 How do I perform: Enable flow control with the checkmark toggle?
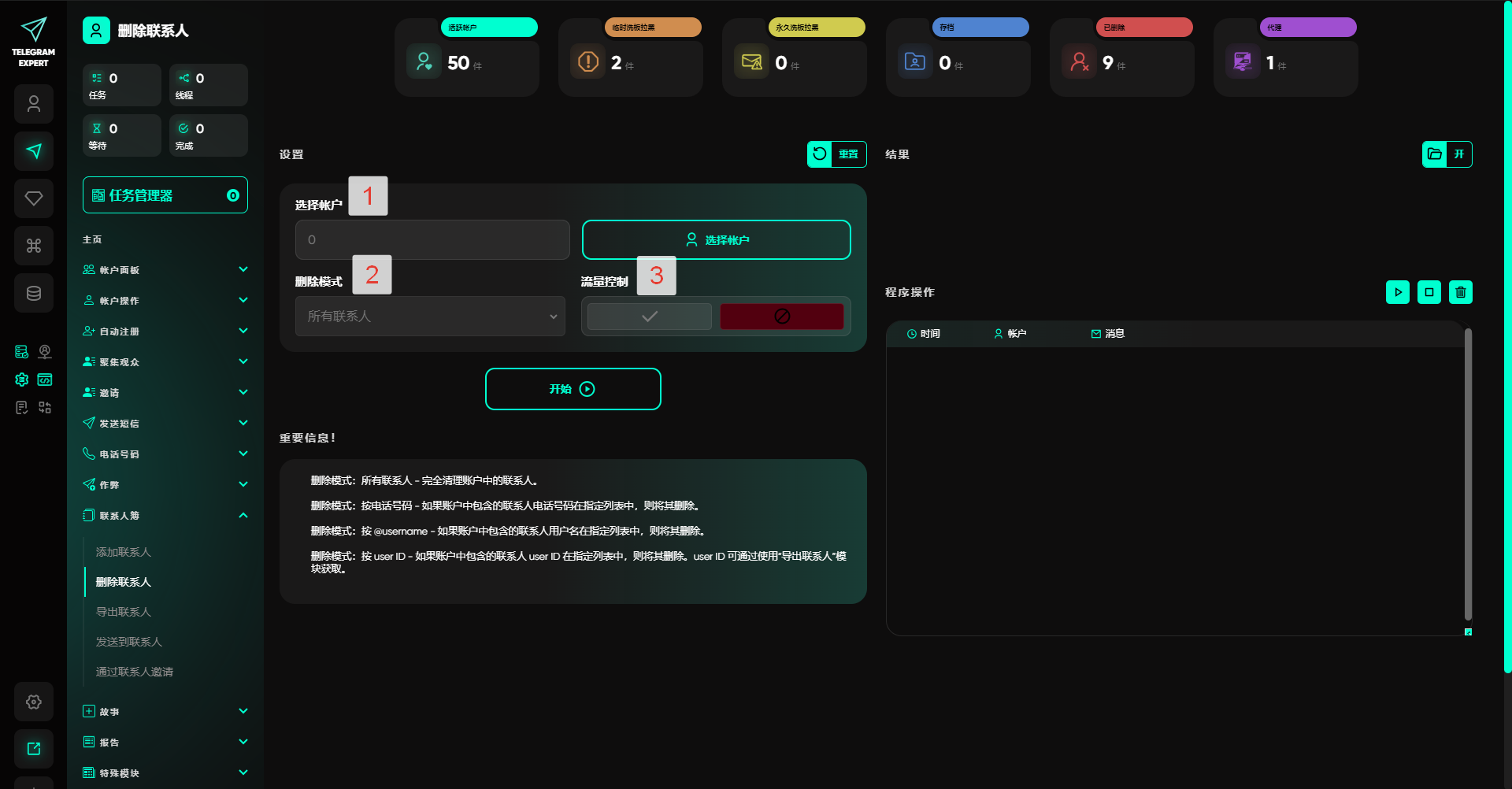point(650,317)
